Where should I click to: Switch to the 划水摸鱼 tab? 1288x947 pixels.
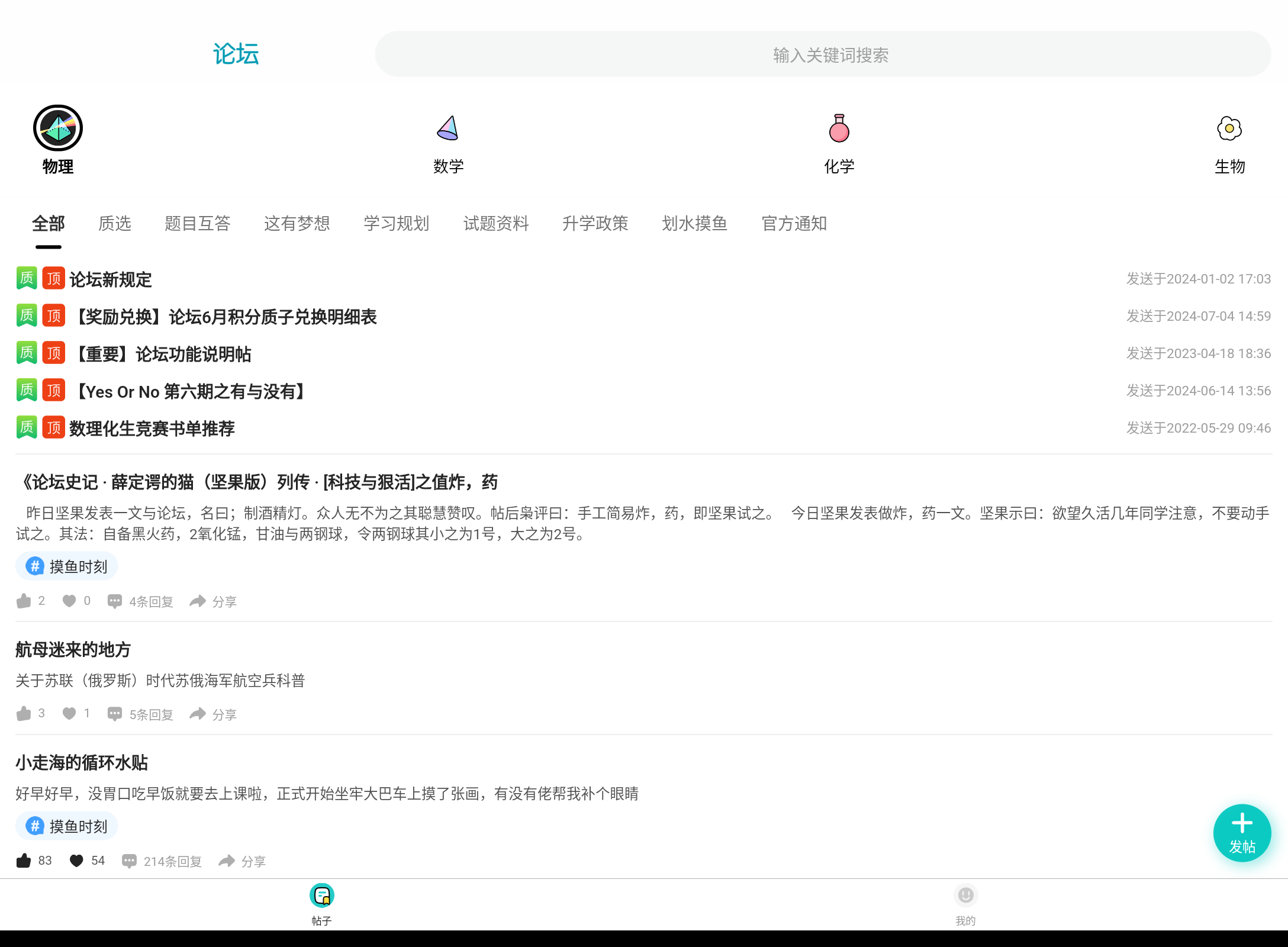(694, 224)
